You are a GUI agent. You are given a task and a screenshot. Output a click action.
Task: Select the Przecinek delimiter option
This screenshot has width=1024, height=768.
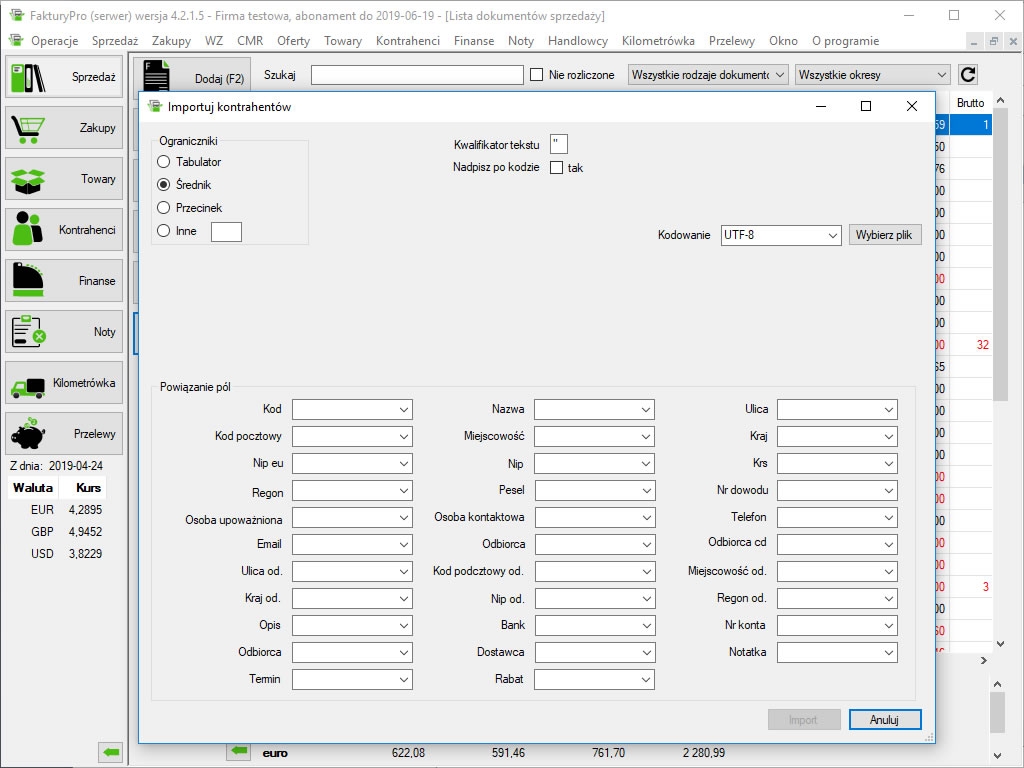pyautogui.click(x=164, y=208)
